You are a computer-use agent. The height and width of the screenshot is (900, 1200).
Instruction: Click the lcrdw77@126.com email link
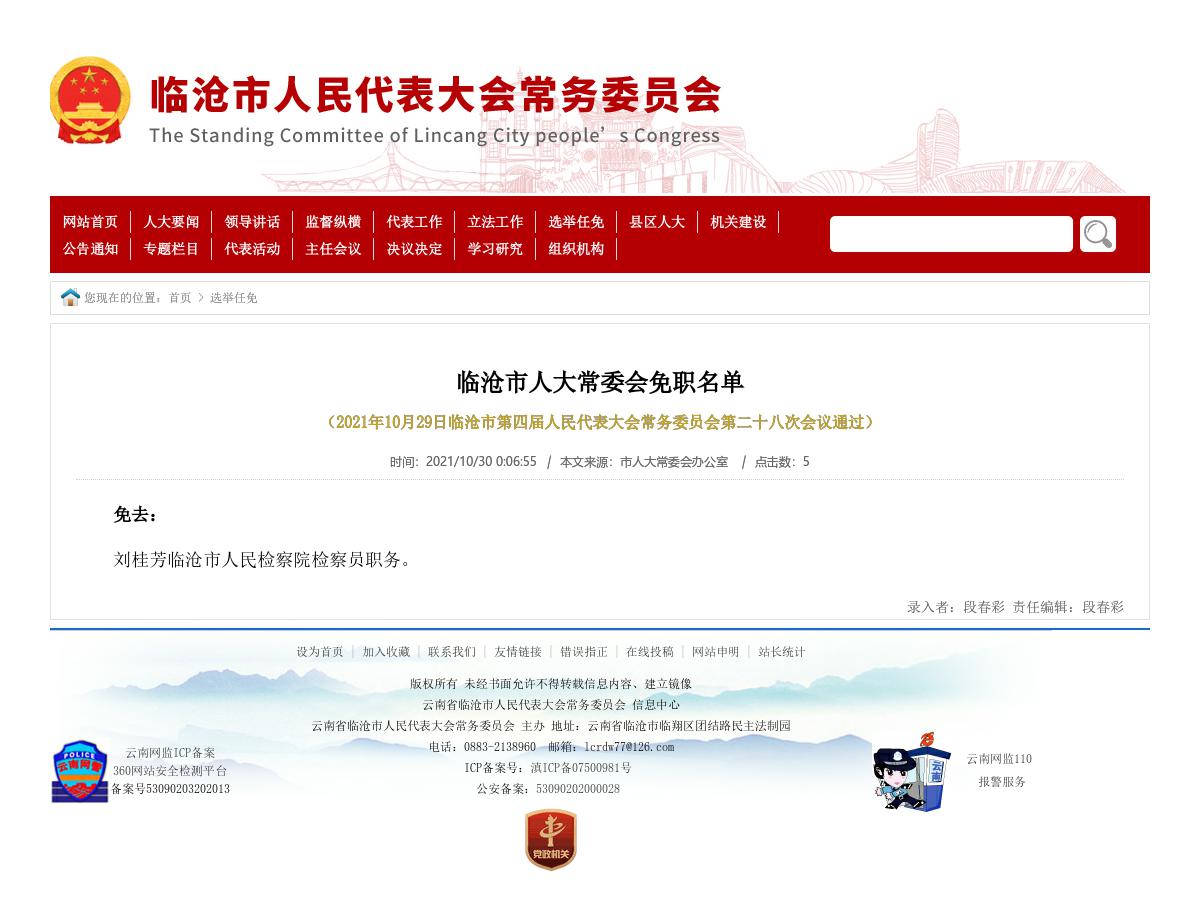pyautogui.click(x=630, y=746)
